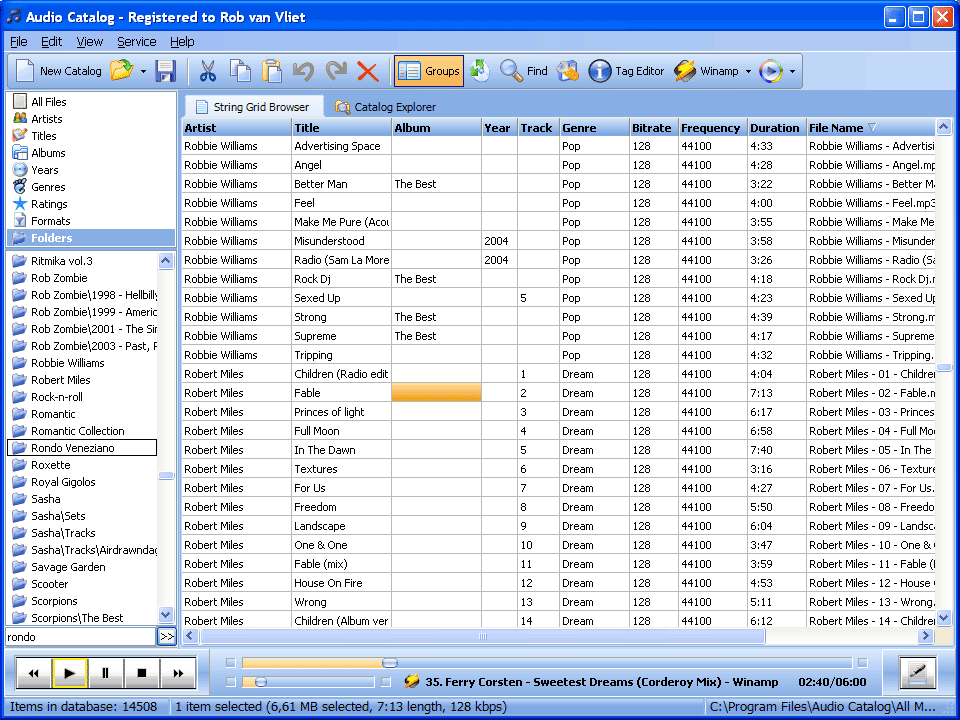Select the Artists category in the sidebar
Screen dimensions: 960x720
(x=46, y=118)
